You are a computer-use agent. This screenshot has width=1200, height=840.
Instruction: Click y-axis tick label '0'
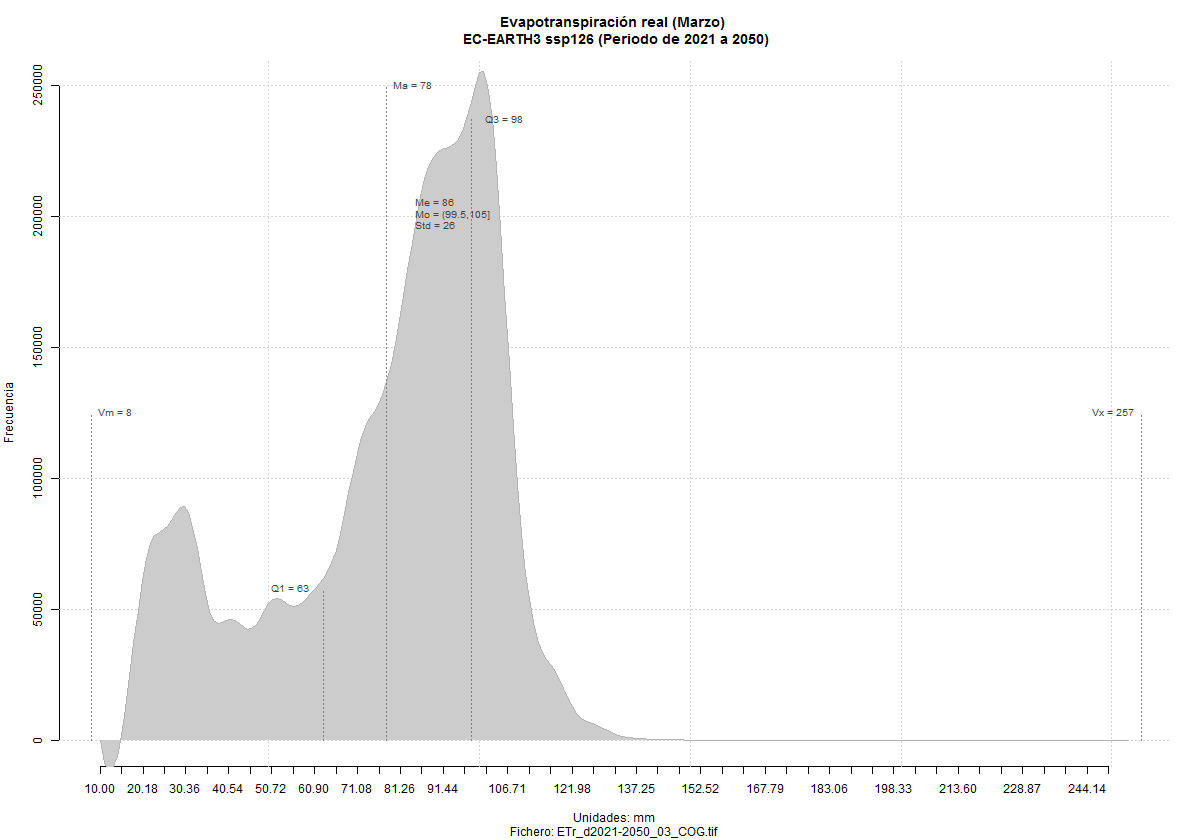(x=38, y=740)
